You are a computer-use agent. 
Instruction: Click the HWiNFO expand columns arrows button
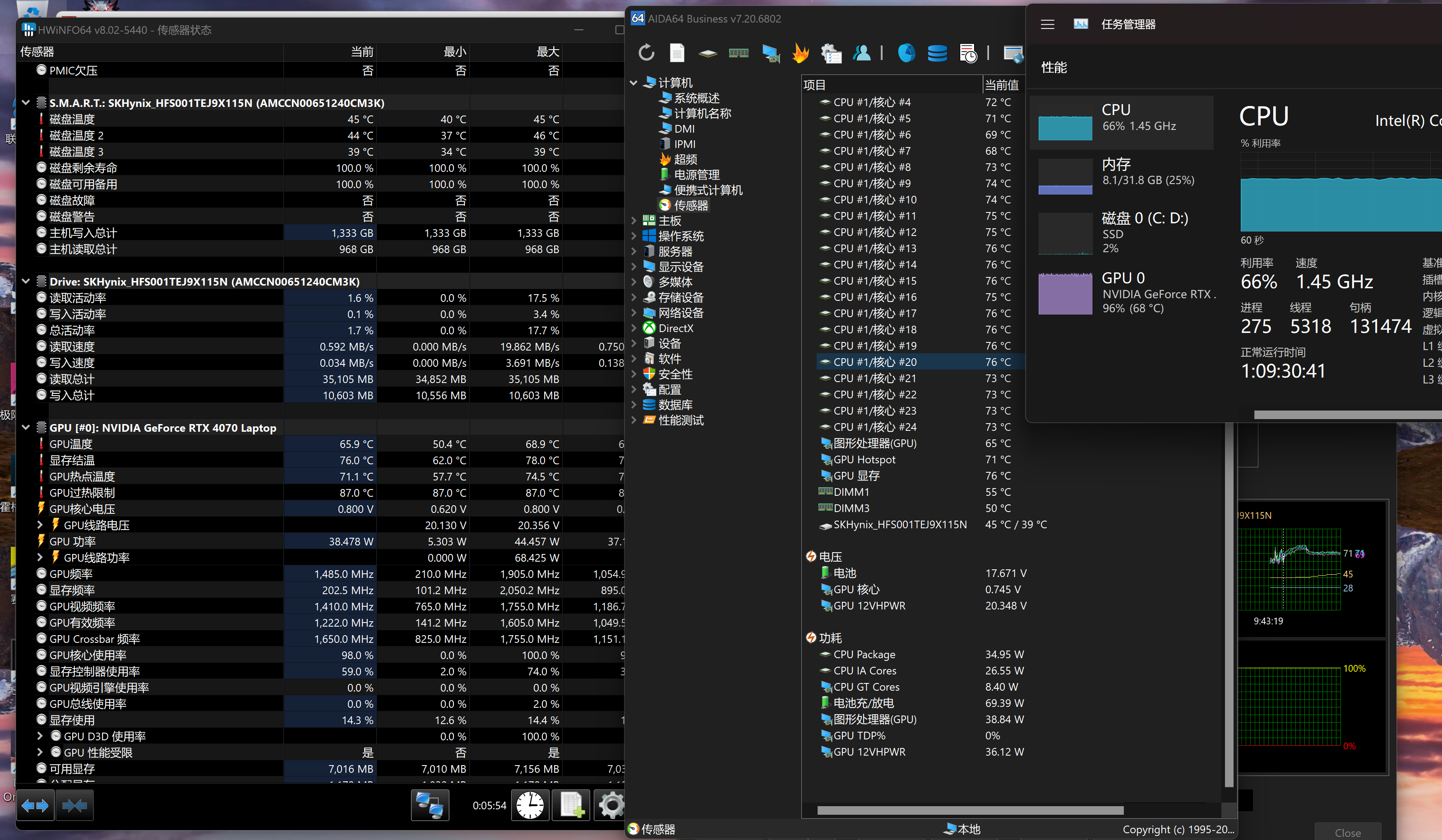click(35, 806)
